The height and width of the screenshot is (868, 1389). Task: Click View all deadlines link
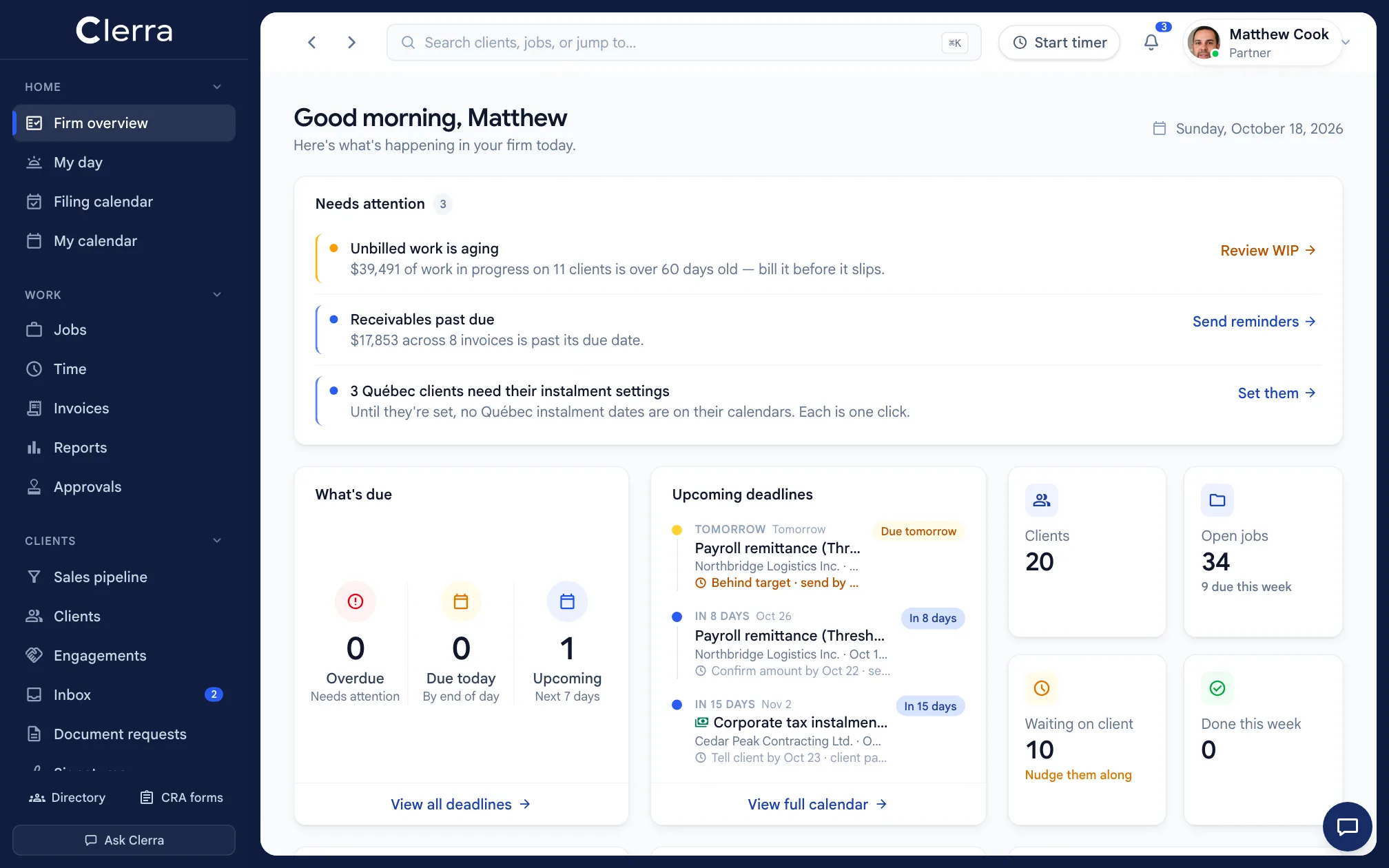click(461, 805)
